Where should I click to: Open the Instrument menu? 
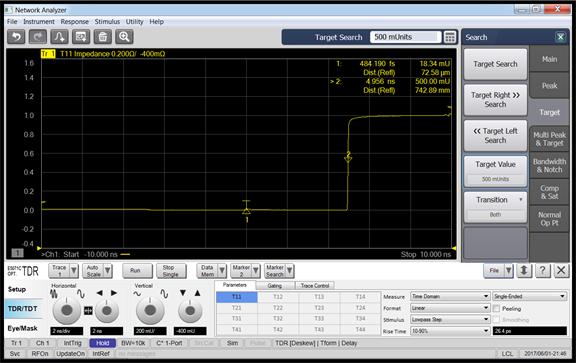point(39,22)
